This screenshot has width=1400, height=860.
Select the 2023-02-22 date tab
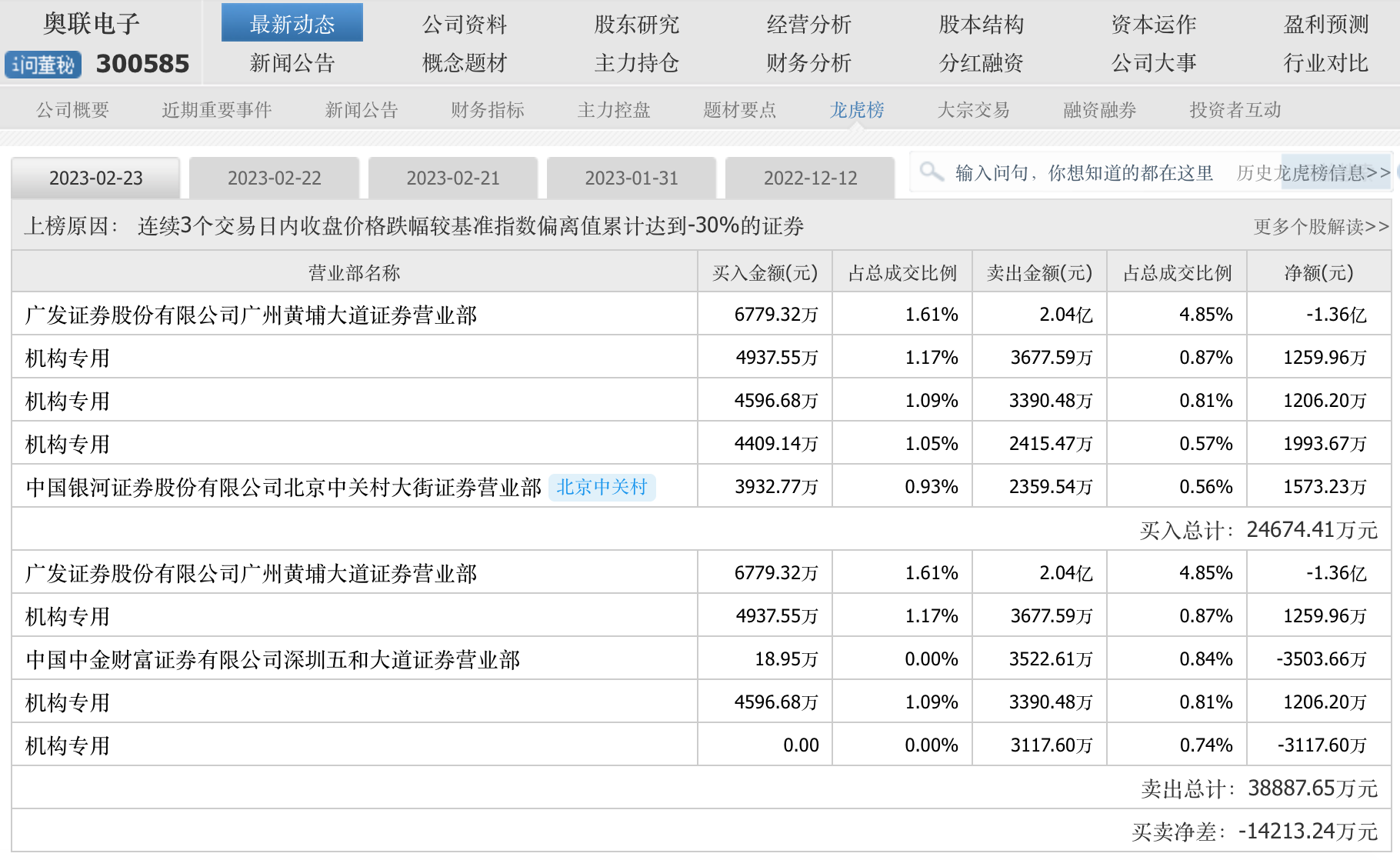tap(274, 178)
